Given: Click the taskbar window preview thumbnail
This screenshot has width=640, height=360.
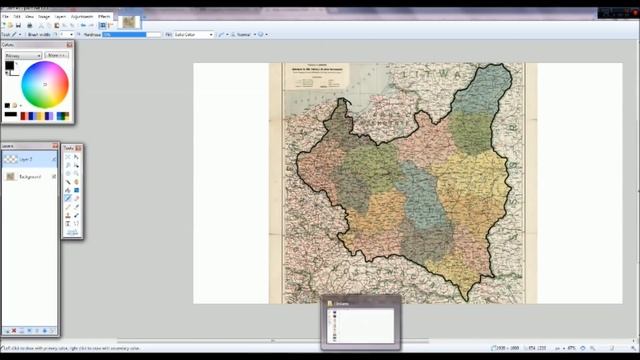Looking at the screenshot, I should pyautogui.click(x=360, y=322).
